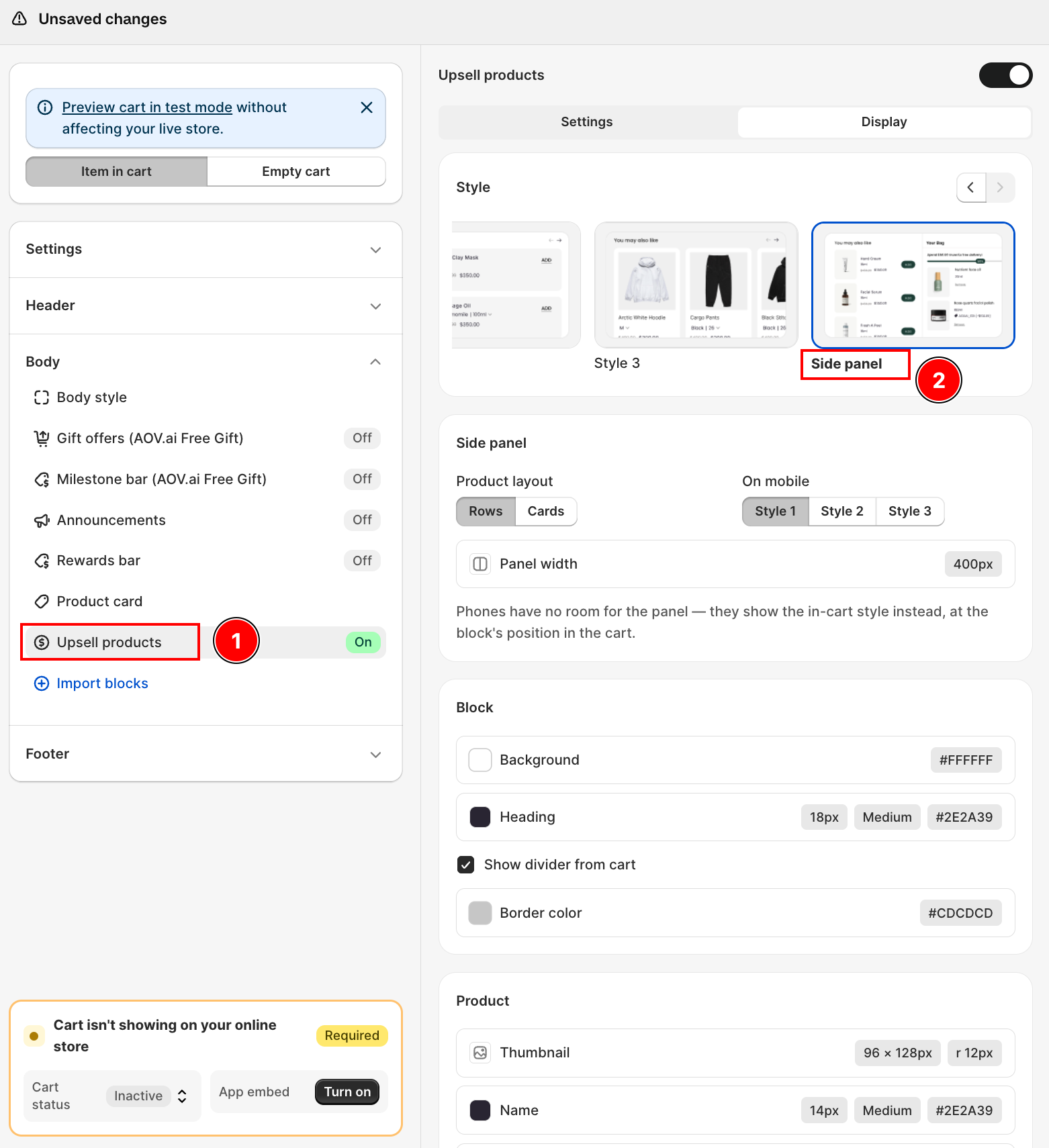Toggle Show divider from cart checkbox
Viewport: 1049px width, 1148px height.
465,865
